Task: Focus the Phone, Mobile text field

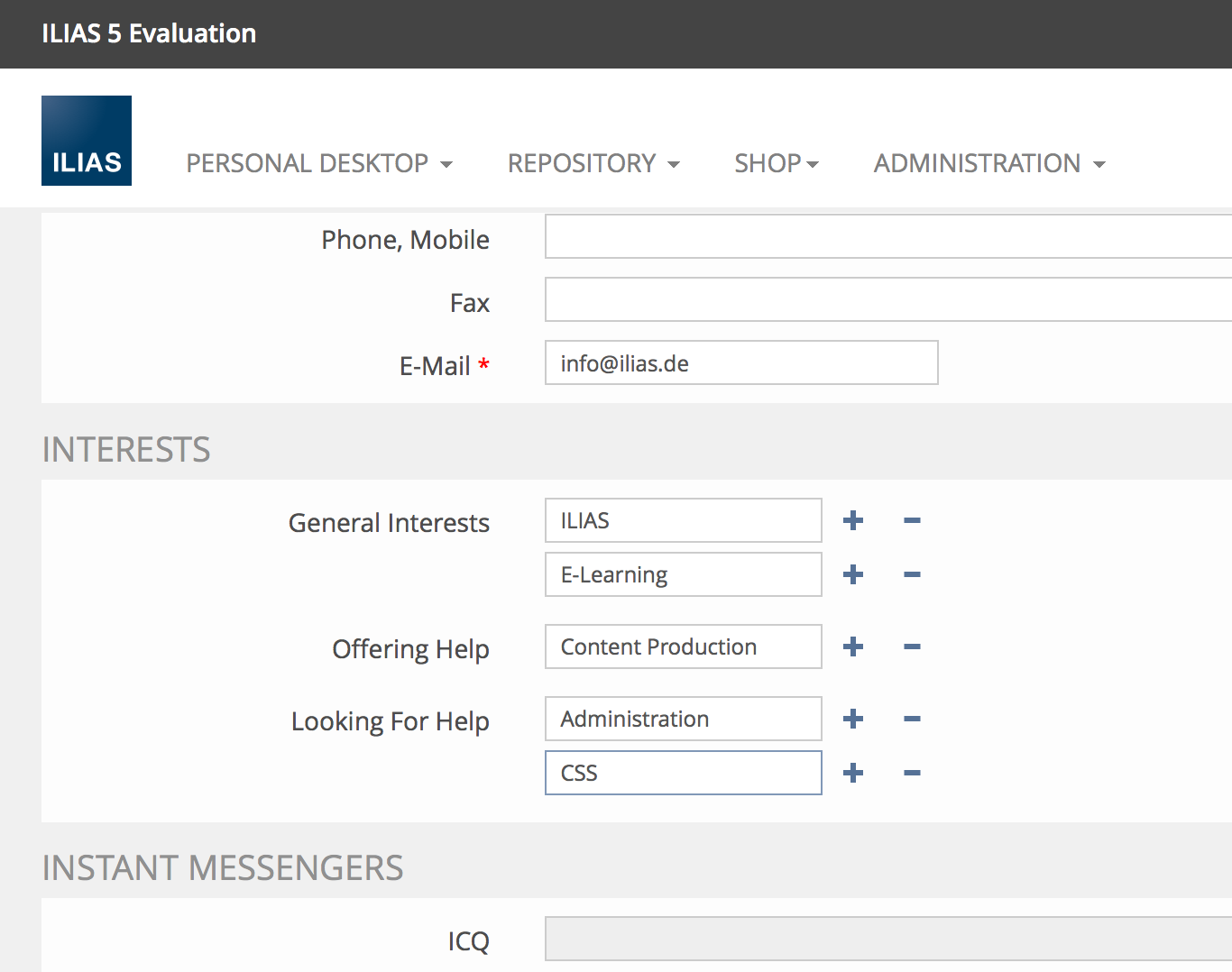Action: click(x=887, y=236)
